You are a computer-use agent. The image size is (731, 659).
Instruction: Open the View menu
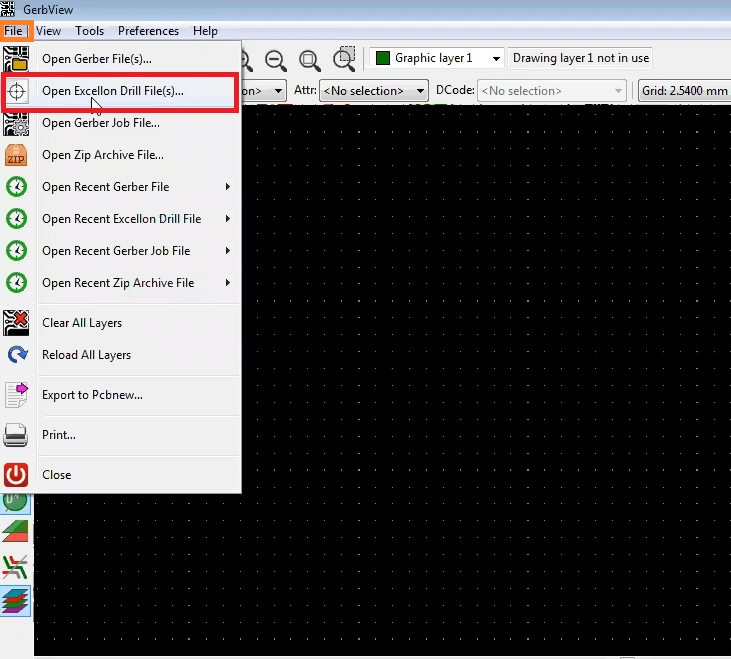click(48, 31)
